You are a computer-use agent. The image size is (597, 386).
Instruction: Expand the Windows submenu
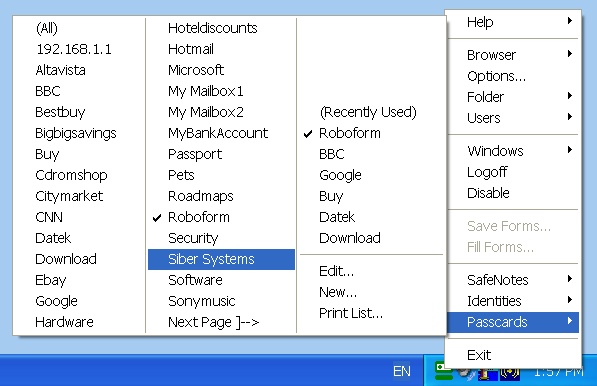tap(513, 151)
